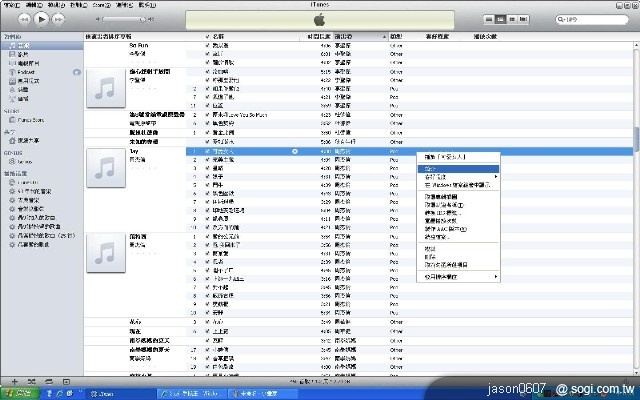This screenshot has height=400, width=640.
Task: Skip to the next track
Action: 57,19
